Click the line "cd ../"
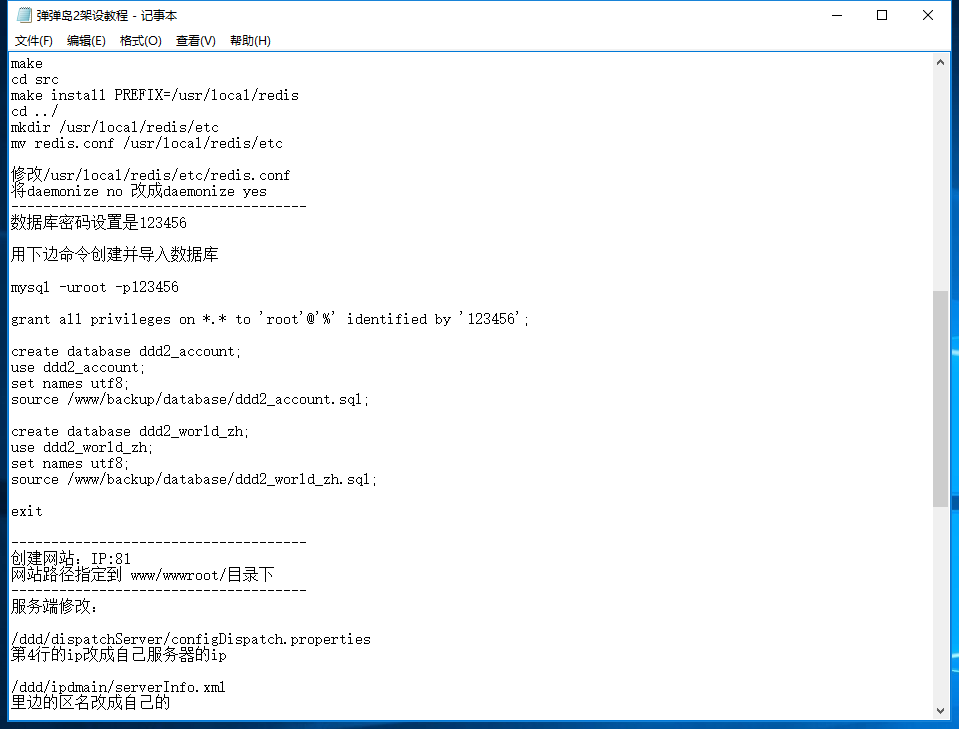This screenshot has width=959, height=729. tap(35, 111)
